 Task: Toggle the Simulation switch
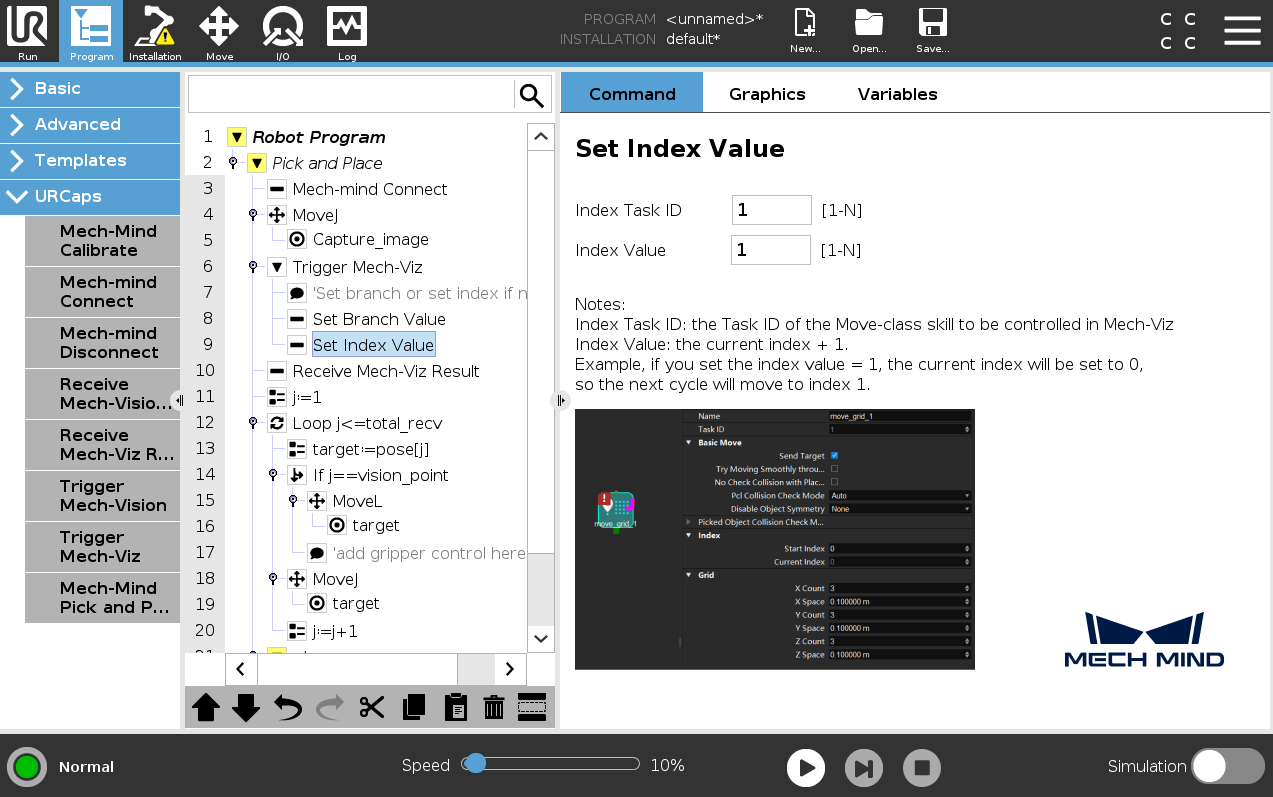(x=1227, y=766)
